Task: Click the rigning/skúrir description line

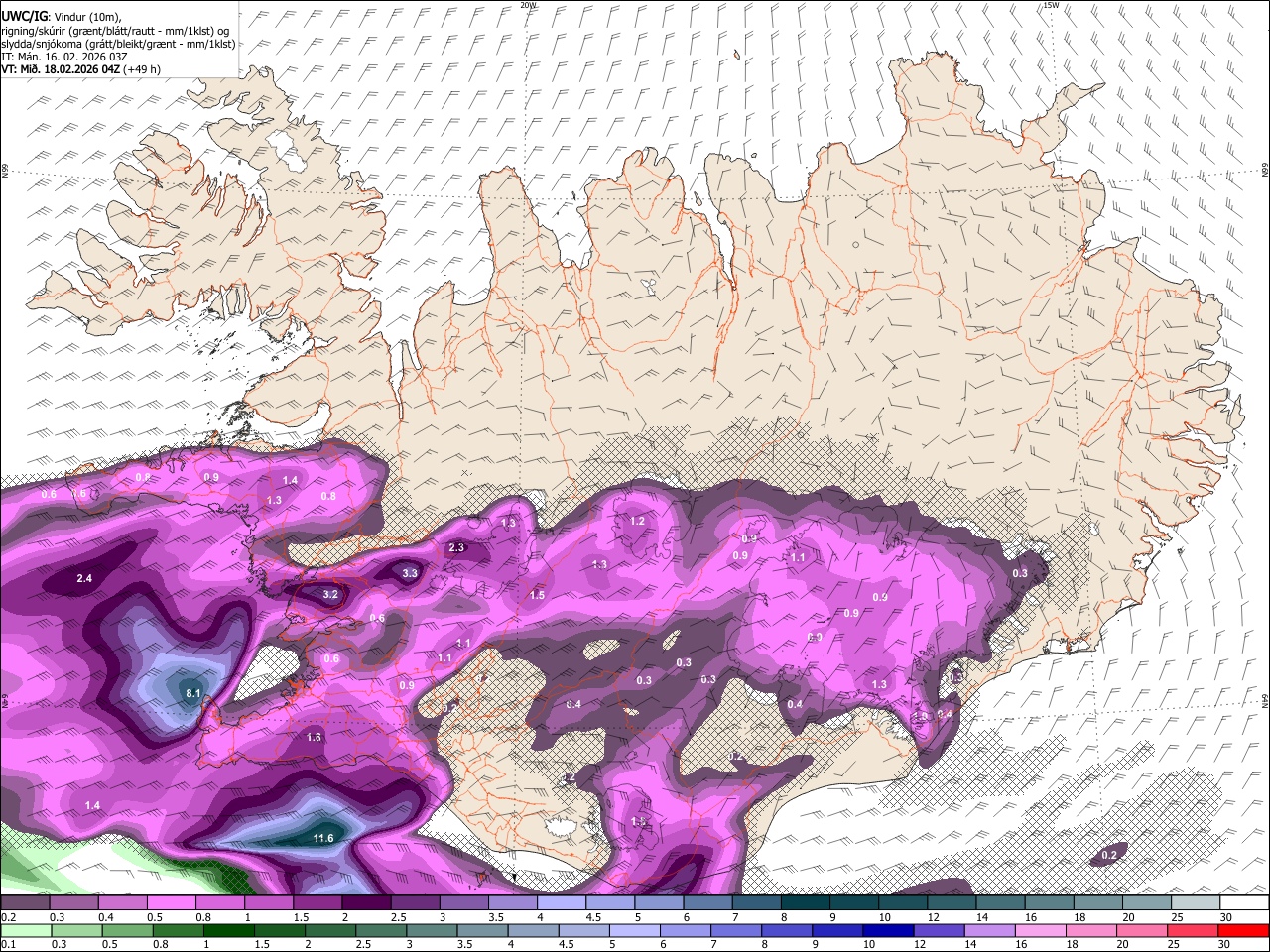Action: click(114, 30)
